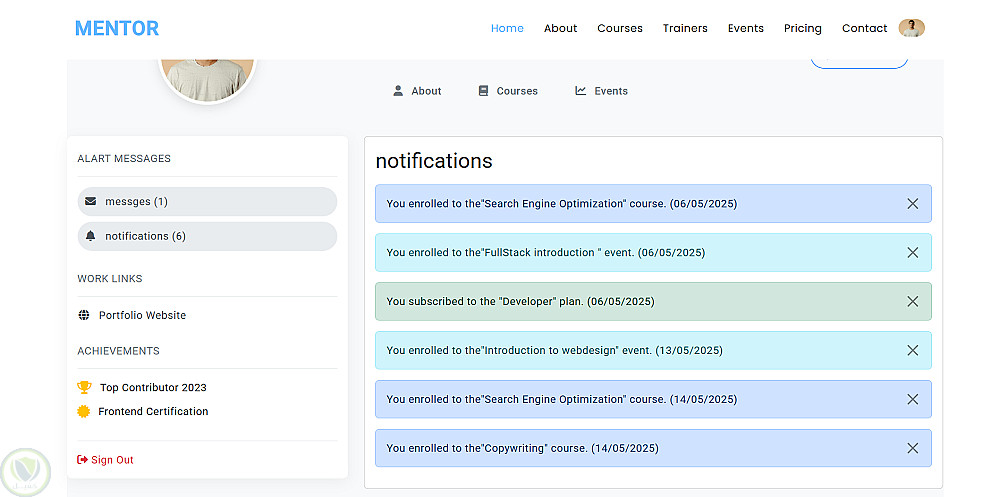Click the person icon next to About
Image resolution: width=1000 pixels, height=497 pixels.
pos(398,91)
